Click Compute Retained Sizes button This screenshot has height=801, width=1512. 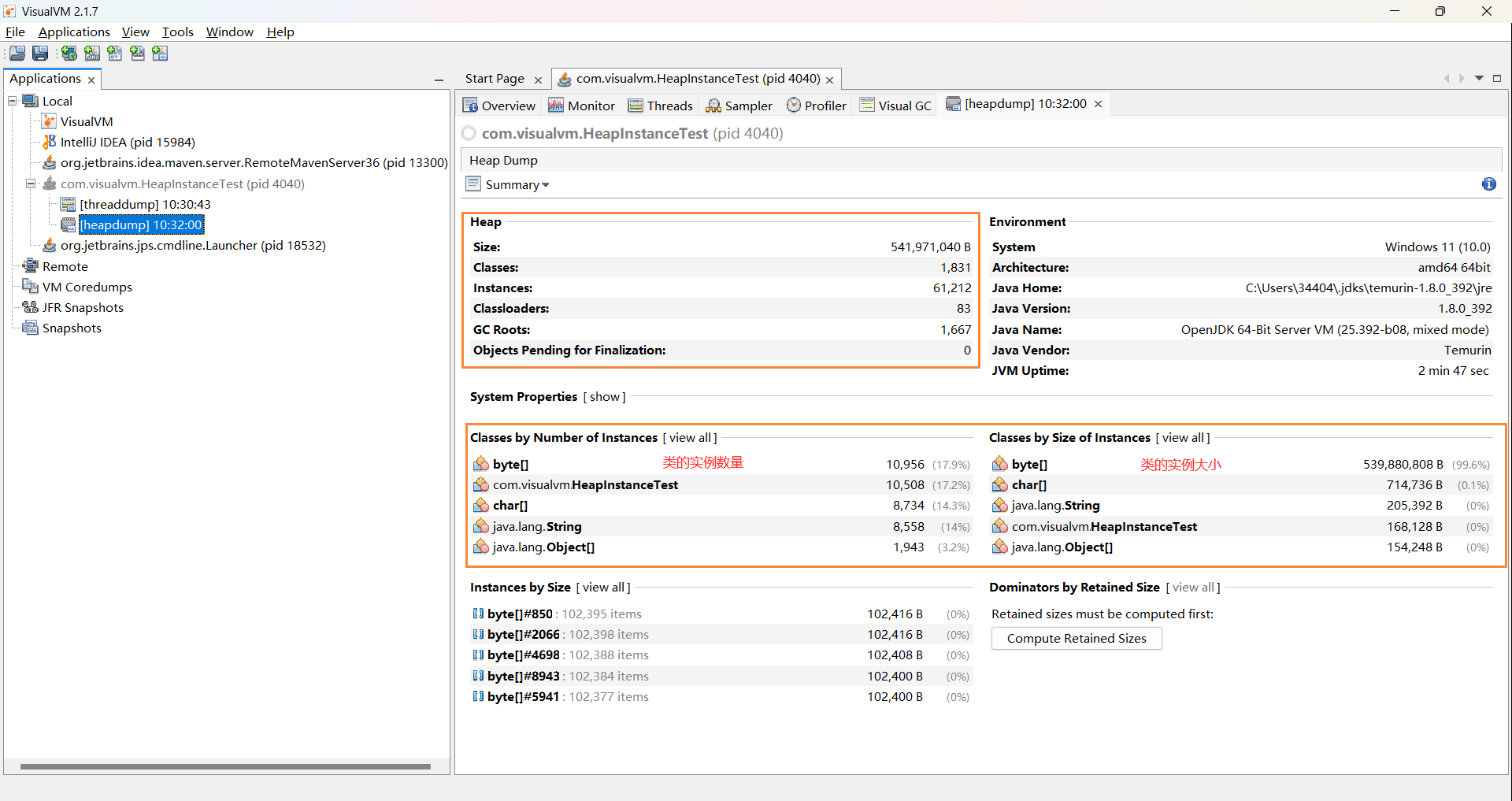tap(1077, 638)
